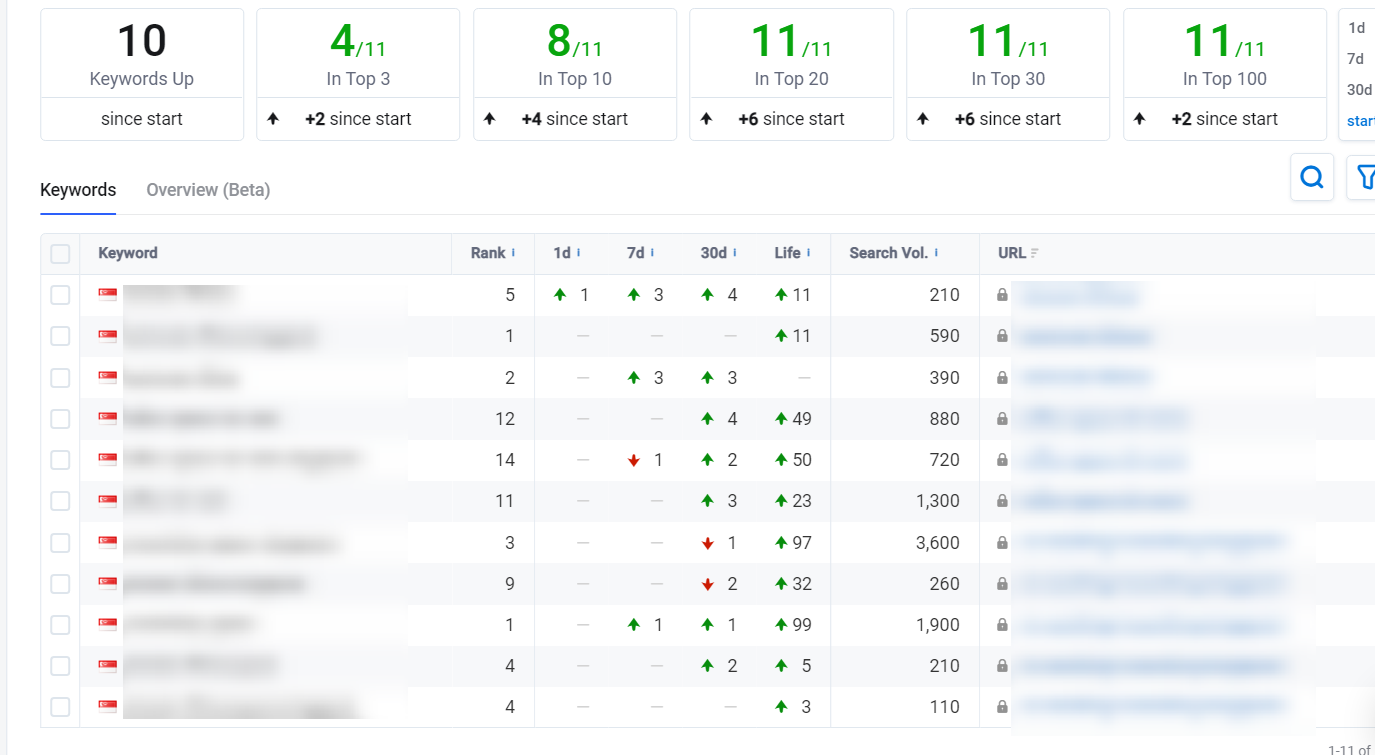The width and height of the screenshot is (1375, 755).
Task: Click the In Top 10 summary card
Action: (575, 74)
